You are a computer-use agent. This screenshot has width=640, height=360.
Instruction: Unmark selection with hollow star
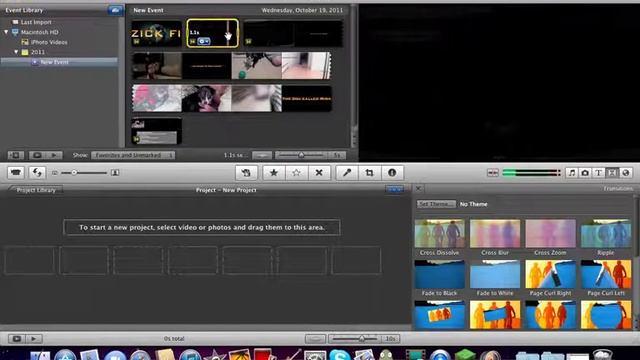296,173
